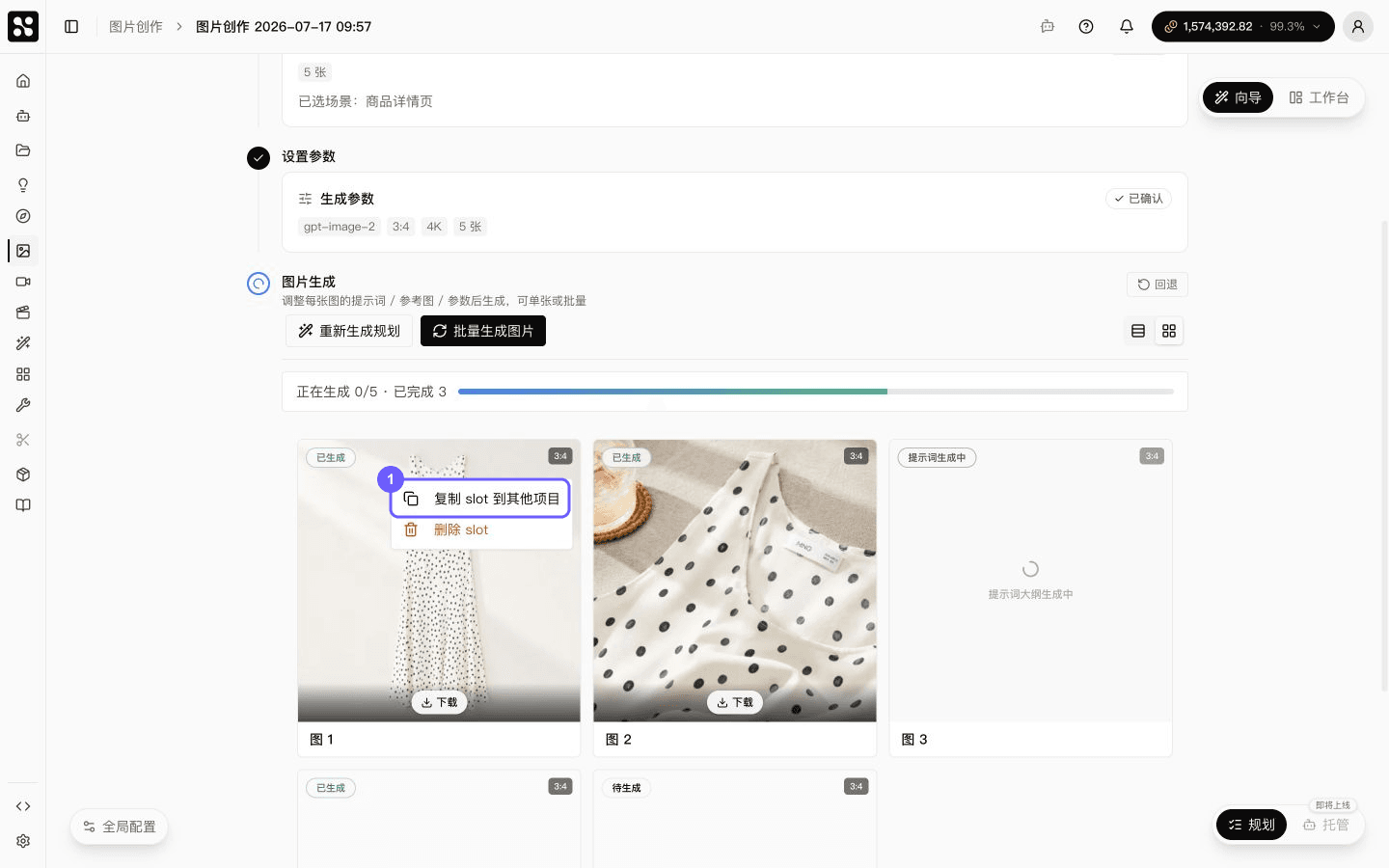1389x868 pixels.
Task: Click 提示词生成中 badge on 图 3
Action: point(937,457)
